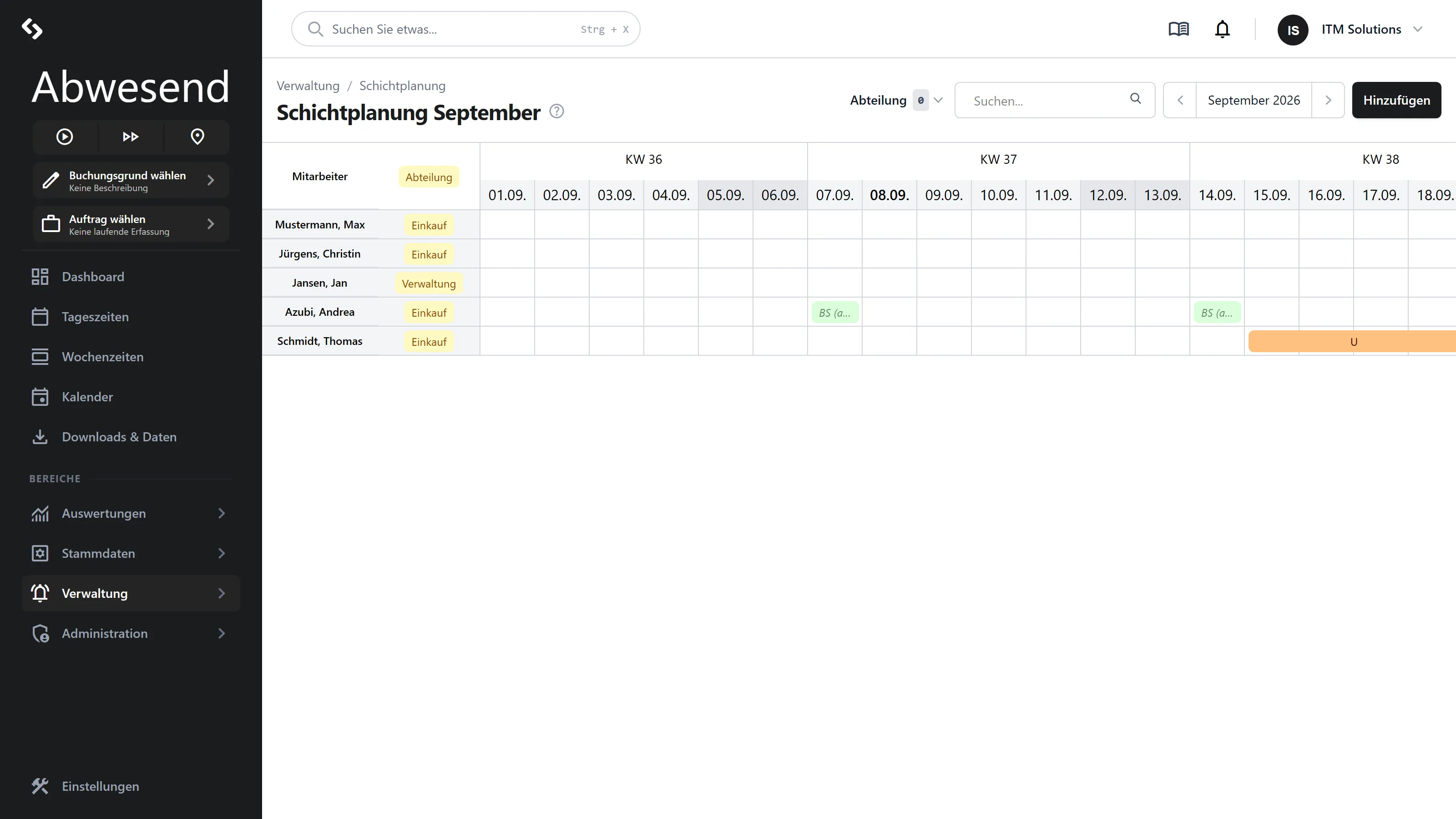Click the IS avatar circle
The height and width of the screenshot is (819, 1456).
[1293, 30]
